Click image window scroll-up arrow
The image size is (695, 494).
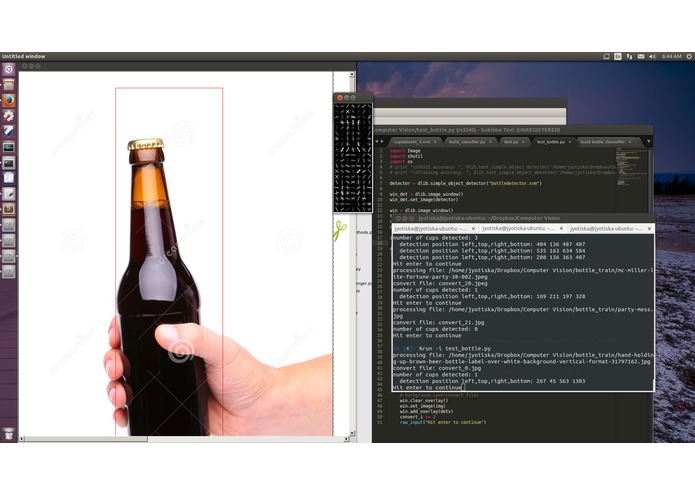[352, 75]
